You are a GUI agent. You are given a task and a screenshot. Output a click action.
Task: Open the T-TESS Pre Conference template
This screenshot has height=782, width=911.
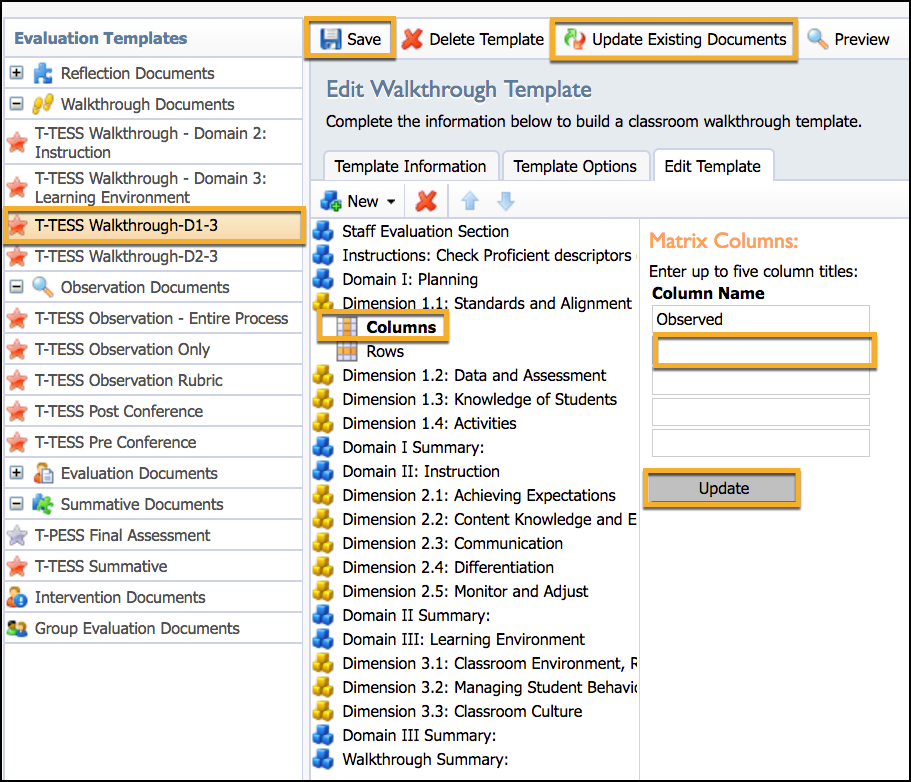click(153, 442)
